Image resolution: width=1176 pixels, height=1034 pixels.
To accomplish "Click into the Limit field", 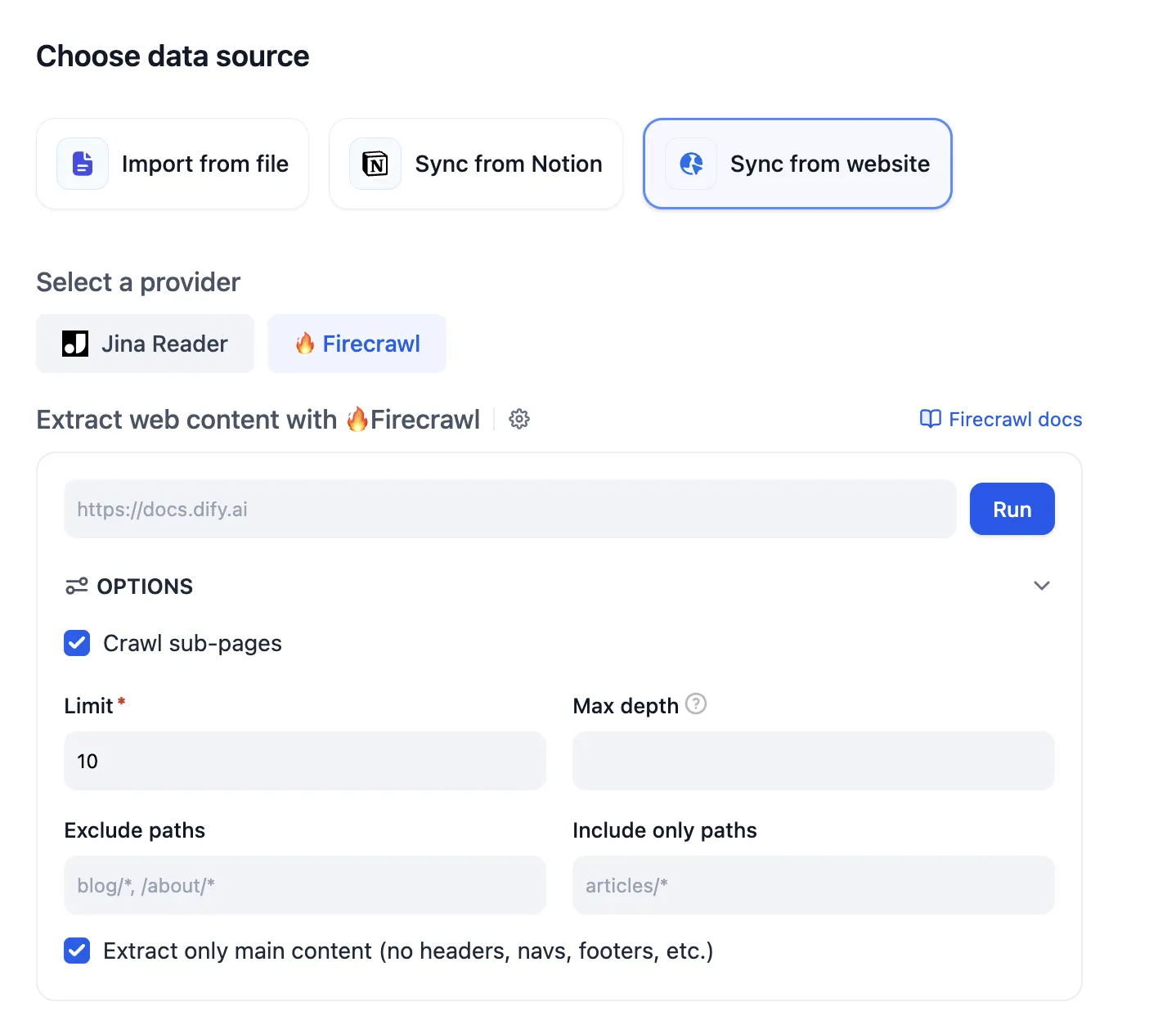I will click(x=304, y=761).
